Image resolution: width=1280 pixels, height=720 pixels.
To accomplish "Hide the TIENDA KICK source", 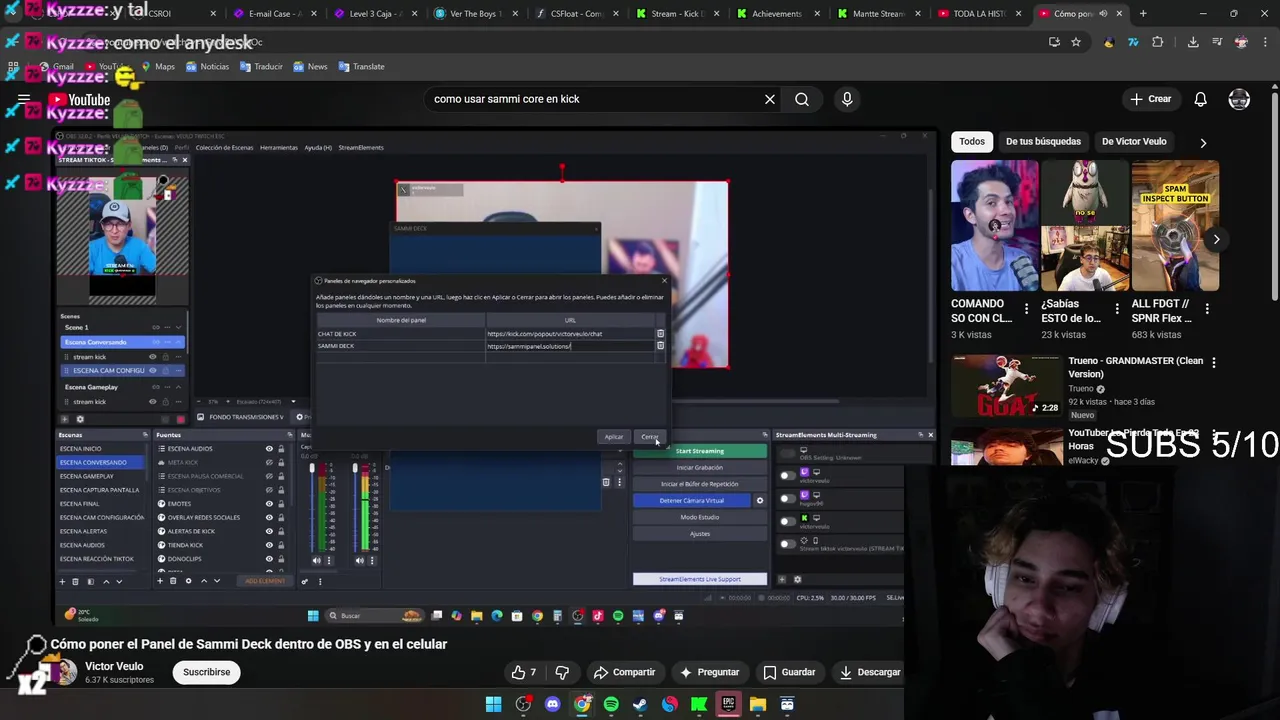I will 269,545.
